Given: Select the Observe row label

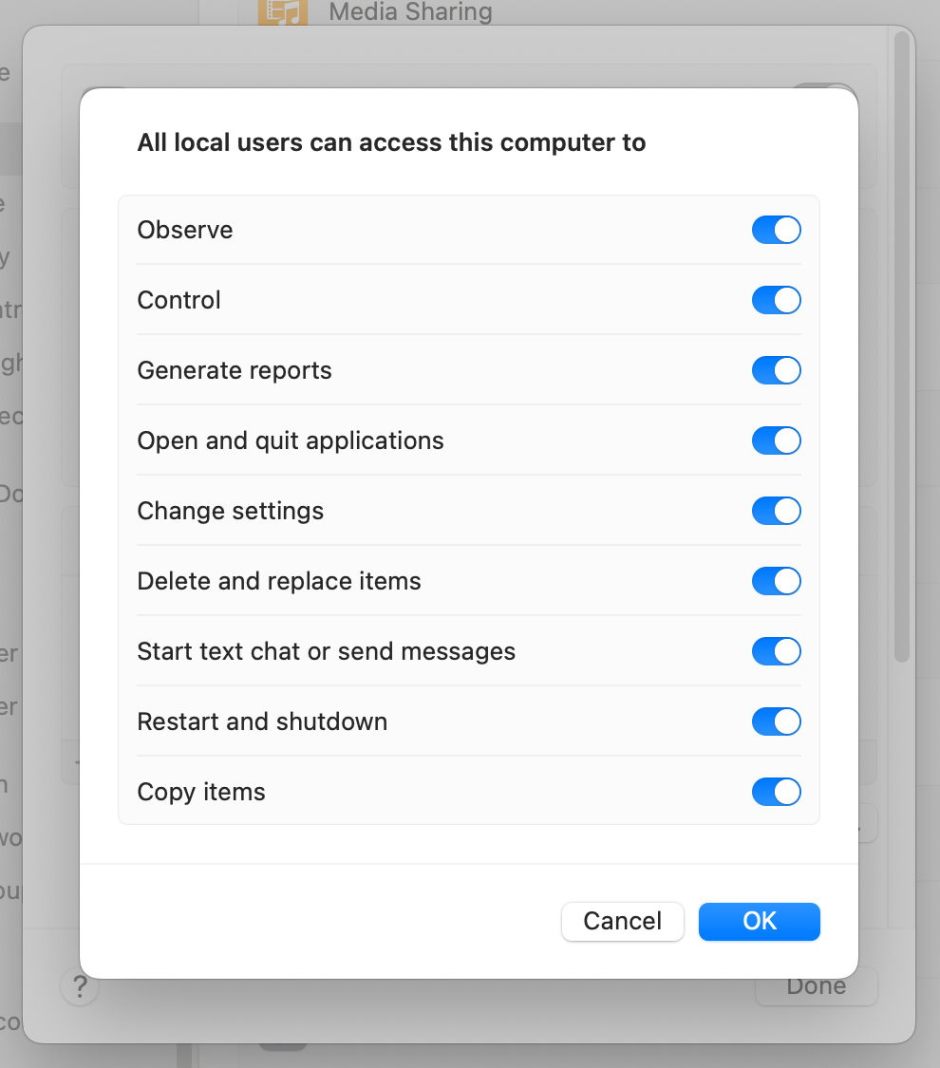Looking at the screenshot, I should [x=184, y=230].
